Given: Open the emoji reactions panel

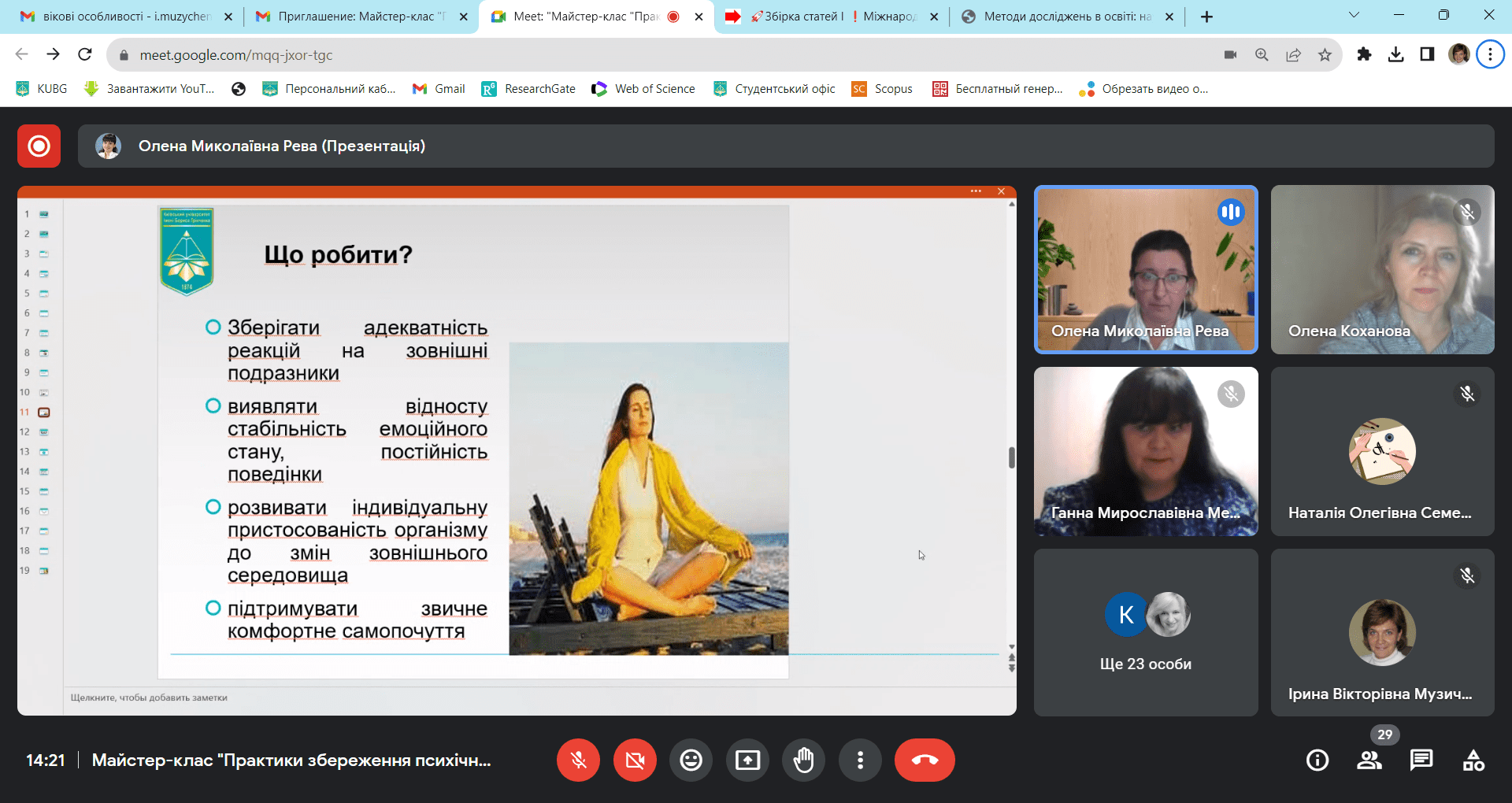Looking at the screenshot, I should (691, 760).
